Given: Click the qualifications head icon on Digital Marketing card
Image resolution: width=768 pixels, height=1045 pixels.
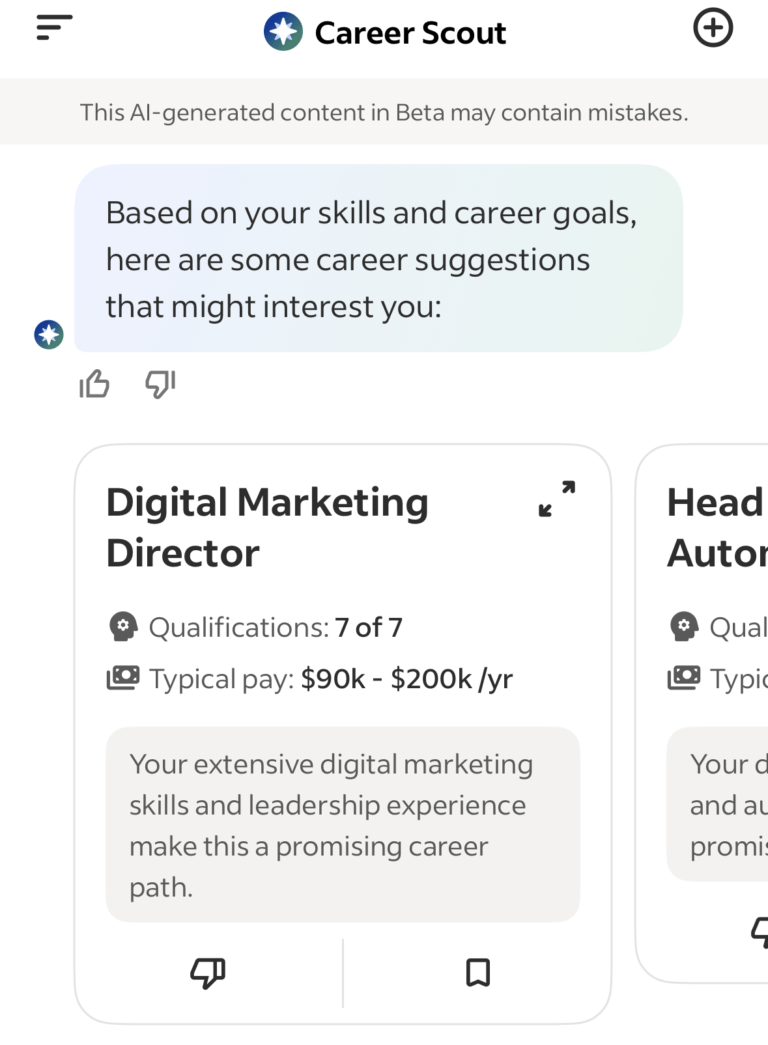Looking at the screenshot, I should point(122,627).
